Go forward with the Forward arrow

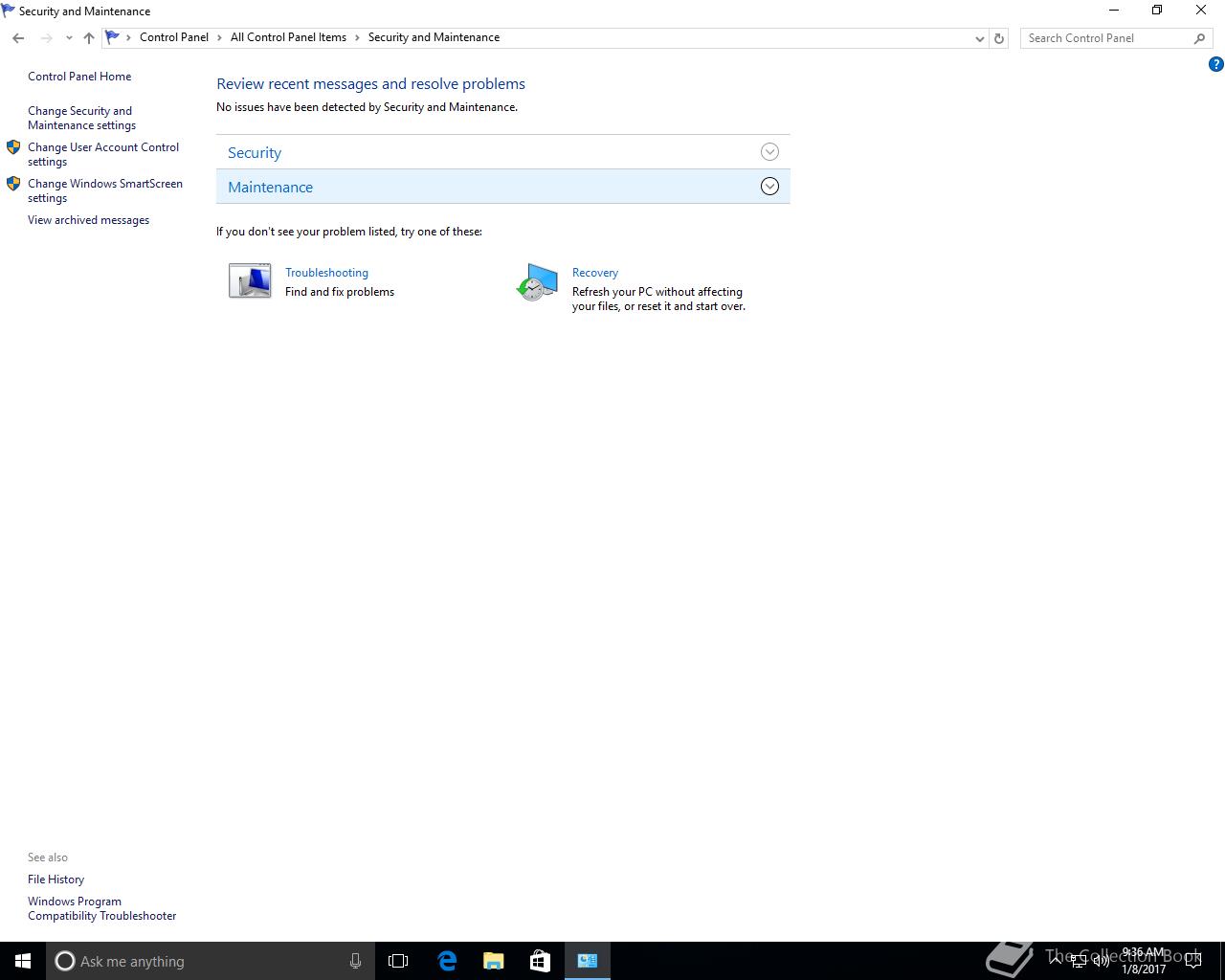(x=46, y=38)
